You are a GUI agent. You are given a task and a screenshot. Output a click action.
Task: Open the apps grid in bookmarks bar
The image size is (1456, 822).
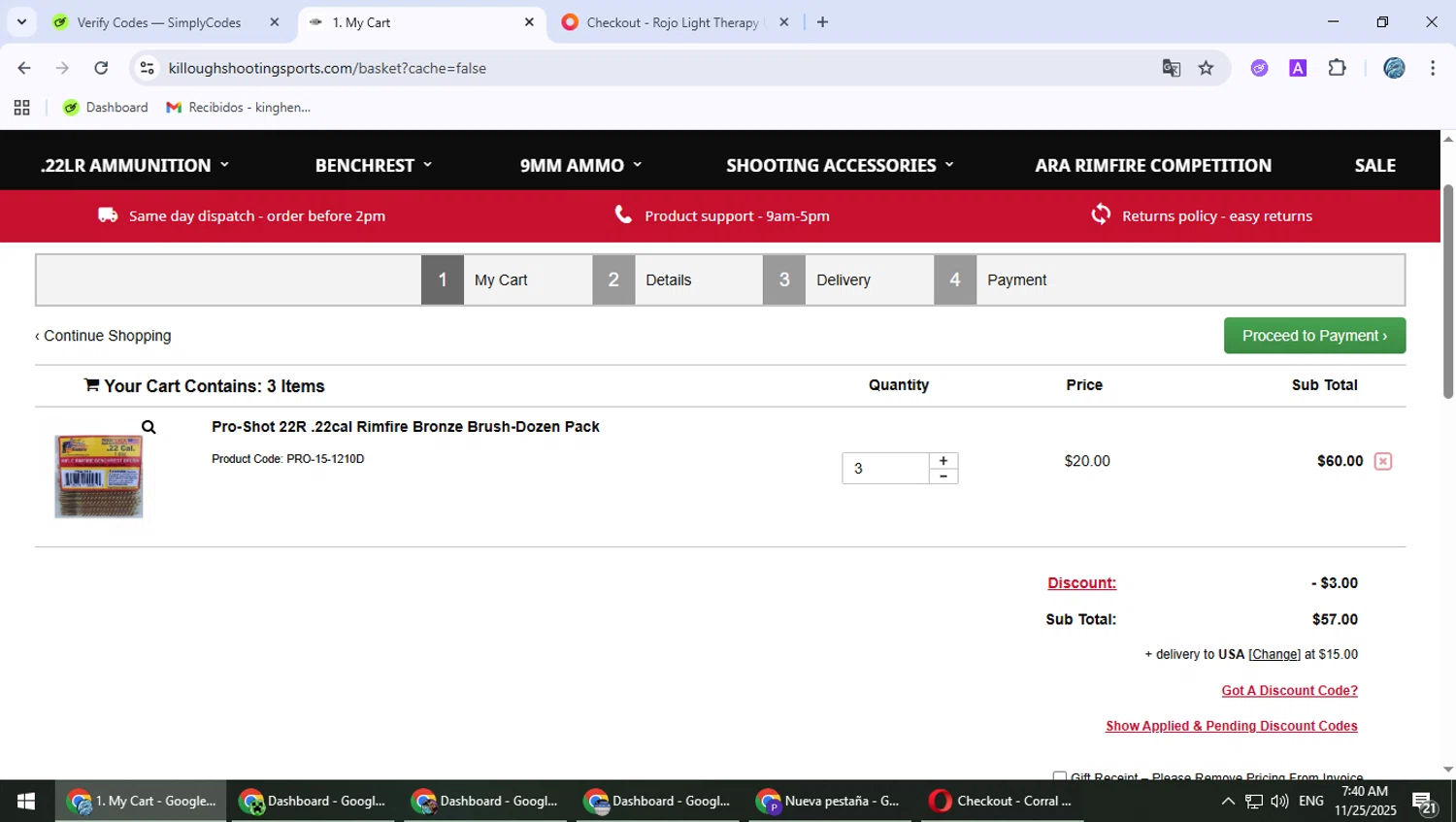click(21, 108)
